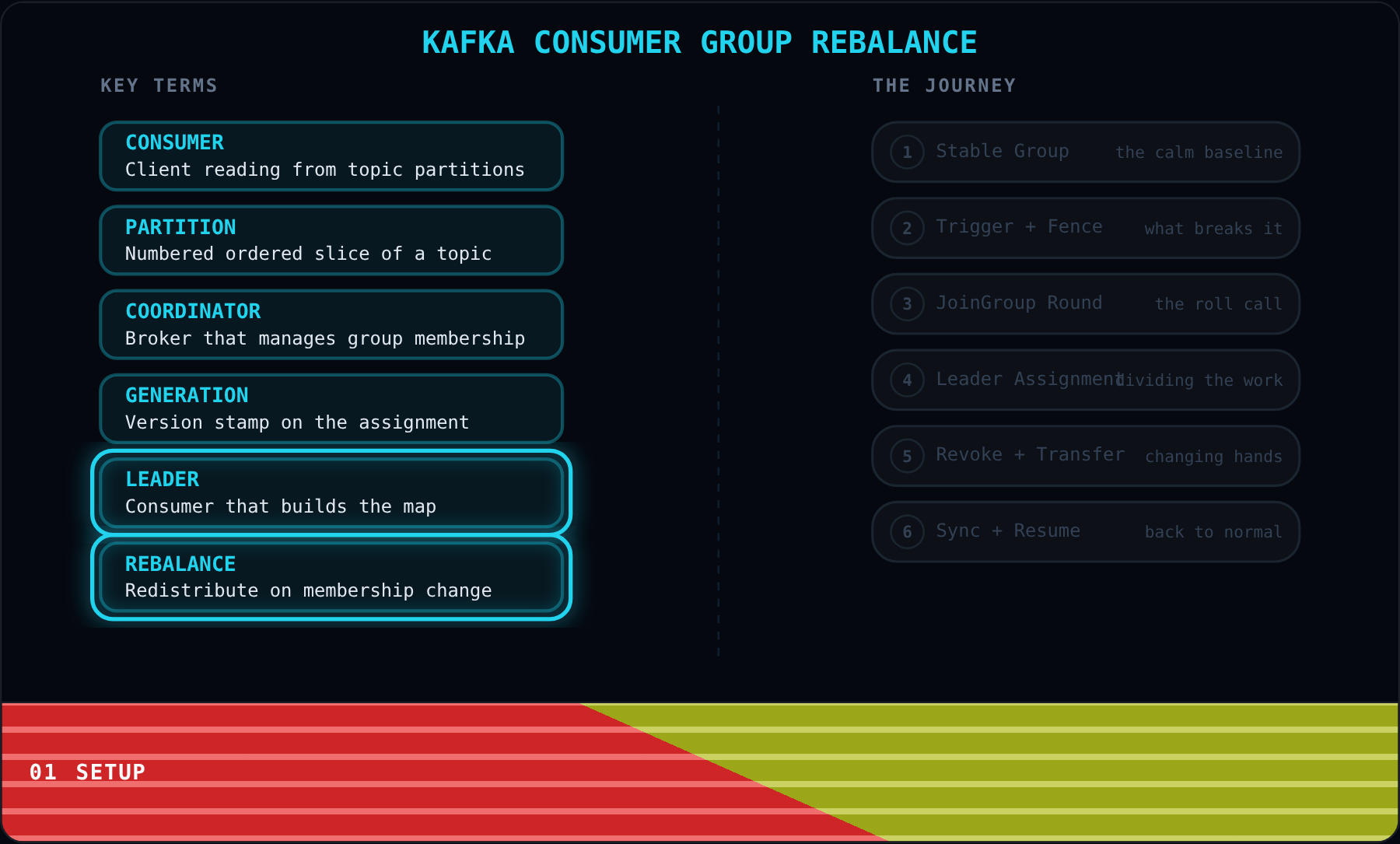Click the COORDINATOR definition card

(331, 324)
